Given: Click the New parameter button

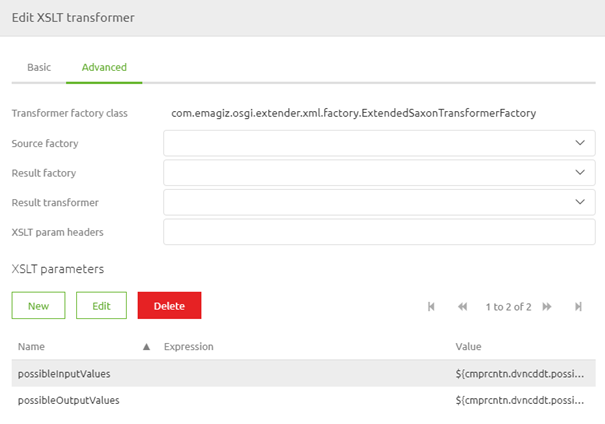Looking at the screenshot, I should click(39, 306).
